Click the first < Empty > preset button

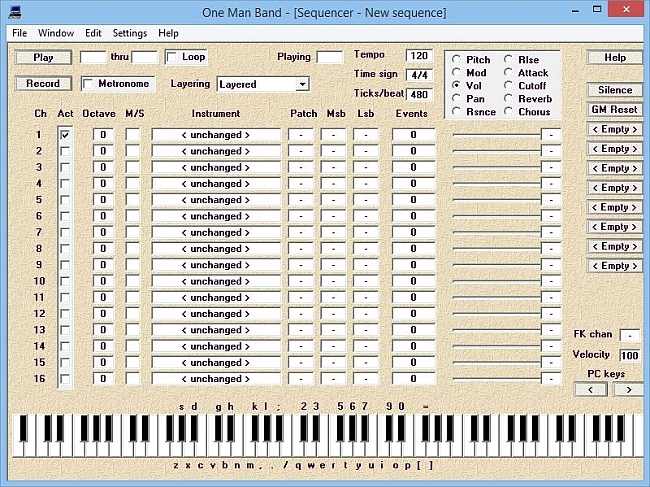click(x=615, y=129)
